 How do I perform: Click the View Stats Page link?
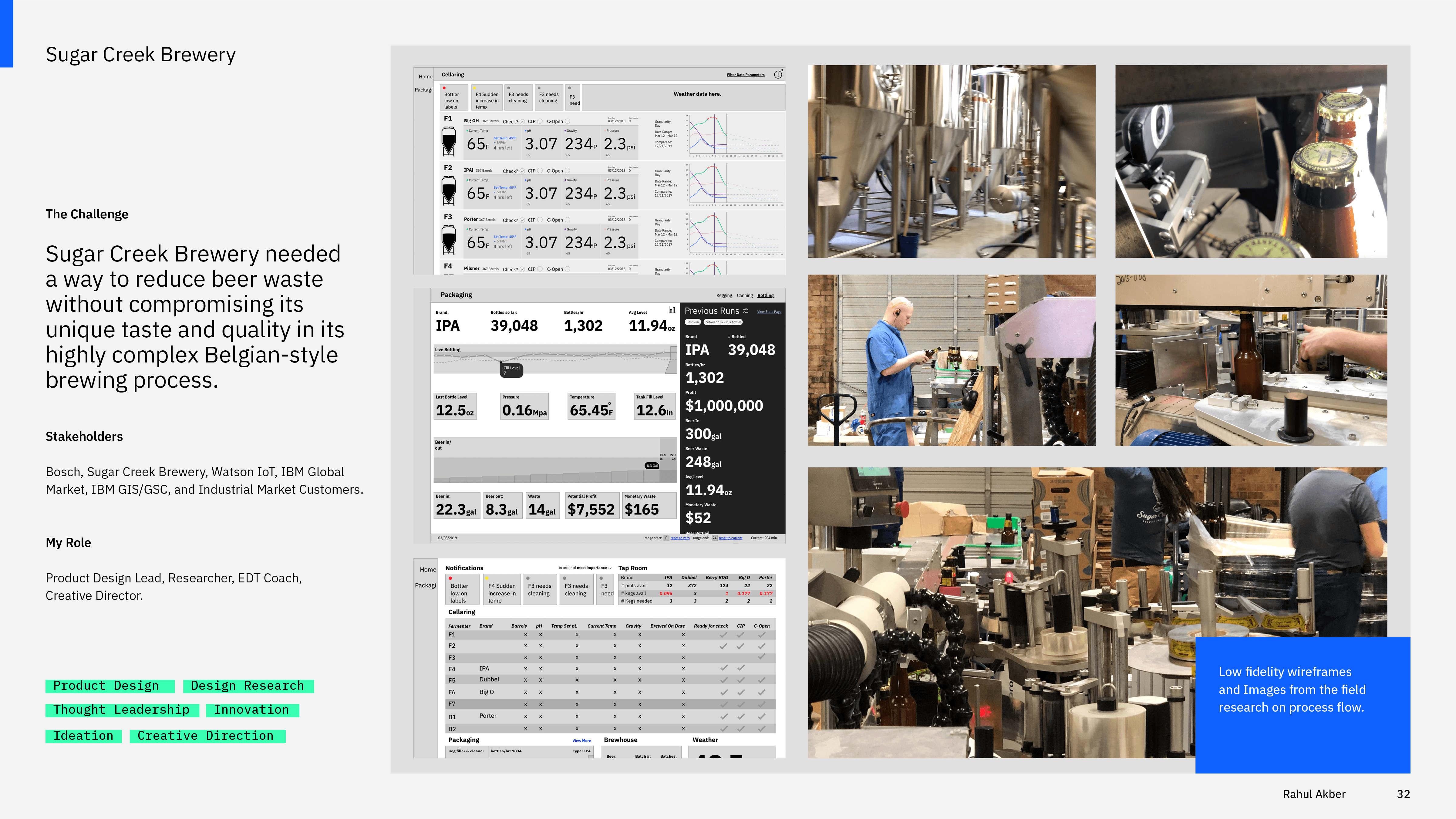click(769, 312)
